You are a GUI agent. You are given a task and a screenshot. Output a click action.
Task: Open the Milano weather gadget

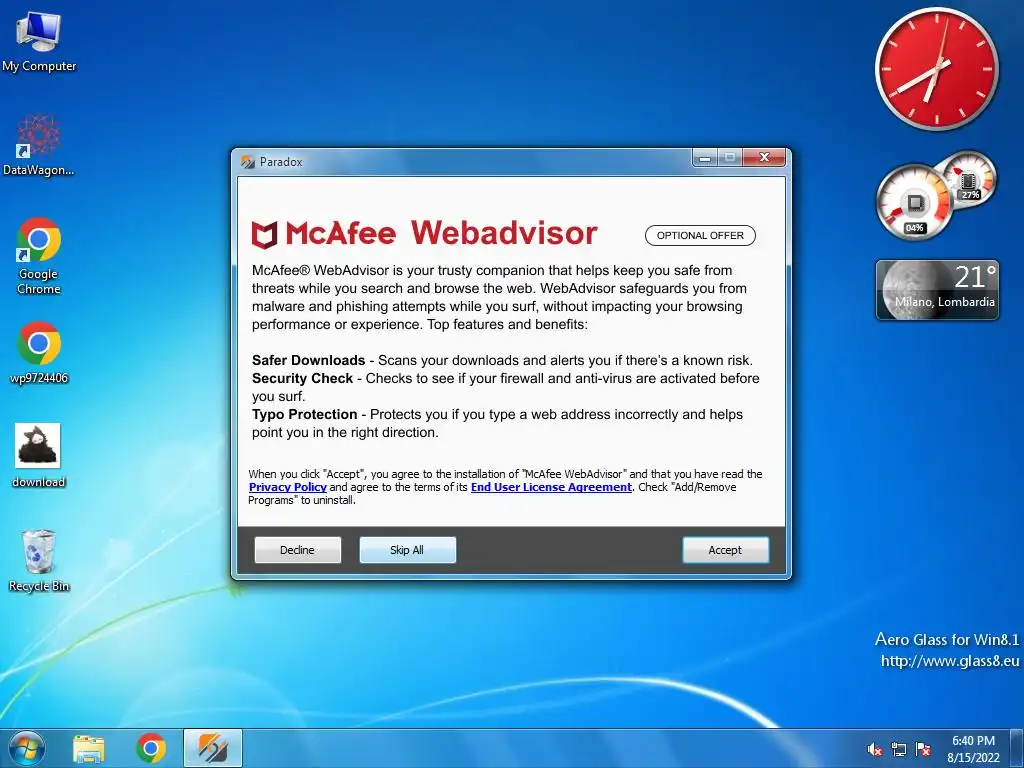[x=937, y=290]
